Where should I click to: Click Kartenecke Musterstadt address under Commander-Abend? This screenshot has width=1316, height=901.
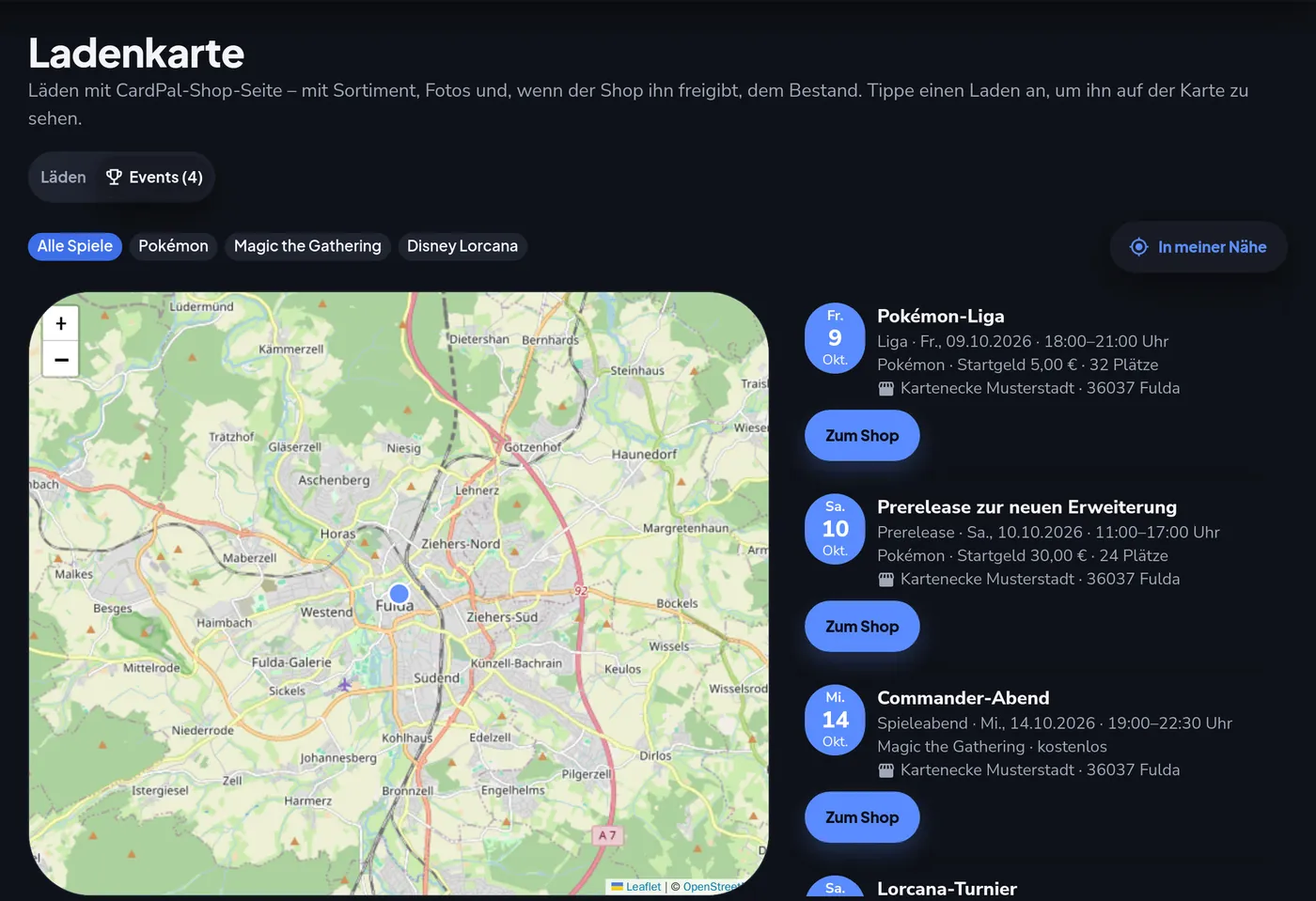(x=1040, y=769)
